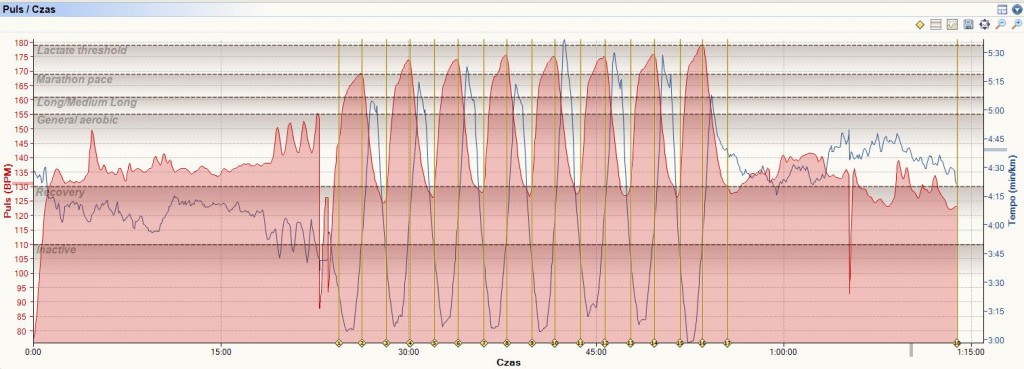Click the 4:00 tempo axis value
This screenshot has height=369, width=1024.
click(x=995, y=225)
